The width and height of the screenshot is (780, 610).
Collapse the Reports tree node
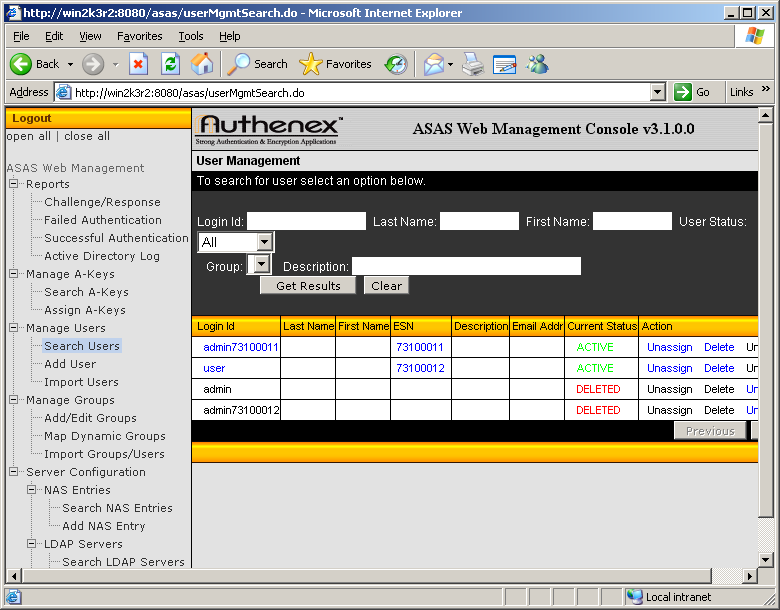[x=15, y=184]
